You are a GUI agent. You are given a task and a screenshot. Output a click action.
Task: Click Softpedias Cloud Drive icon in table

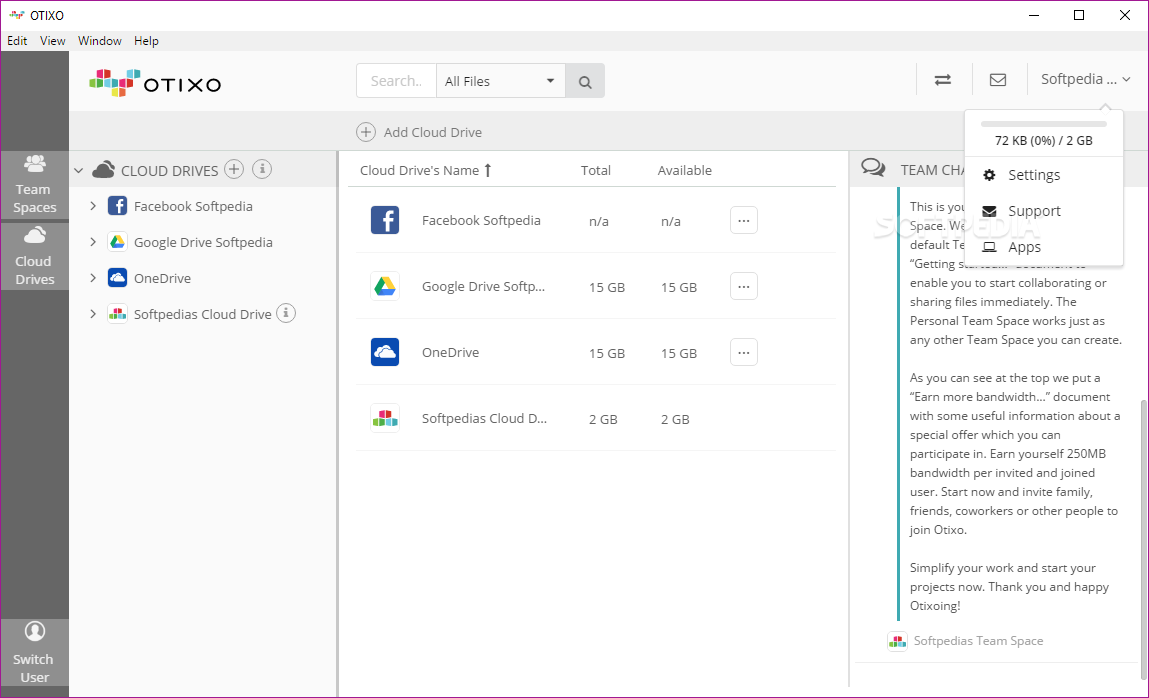385,418
